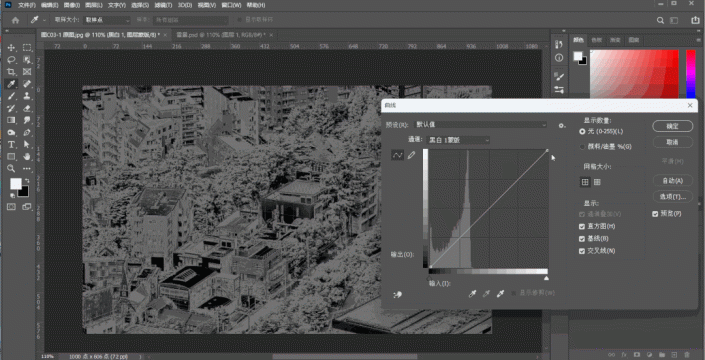Open the Properties info panel icon

[x=559, y=58]
